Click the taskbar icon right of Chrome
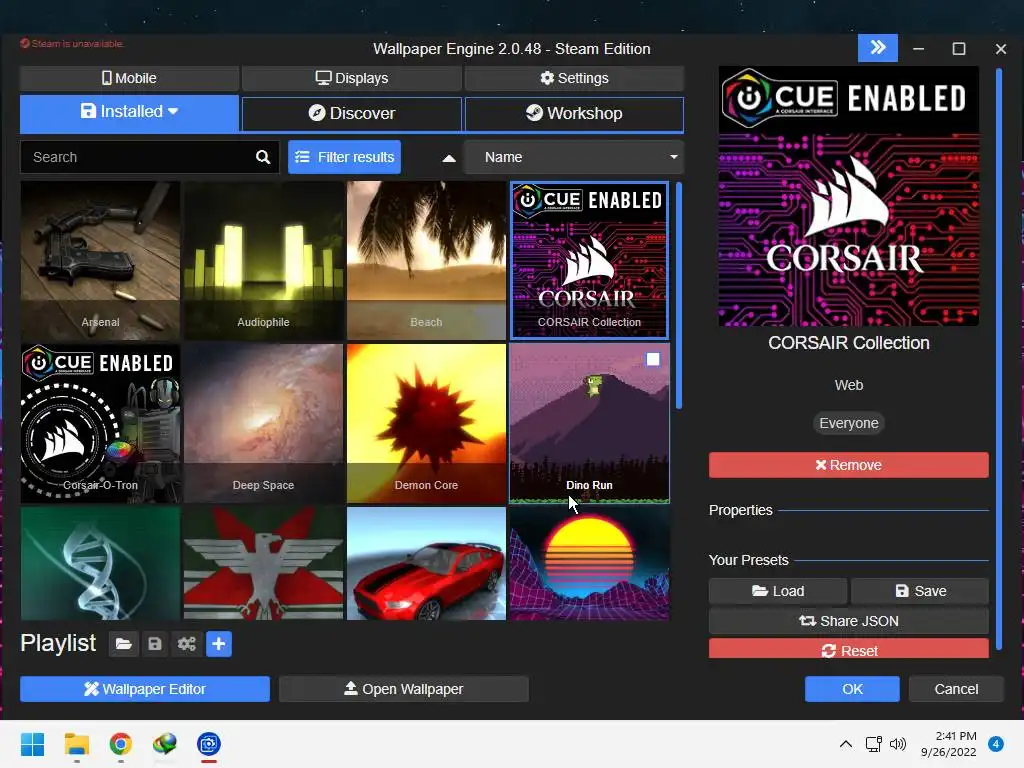Screen dimensions: 1024x768 [165, 744]
